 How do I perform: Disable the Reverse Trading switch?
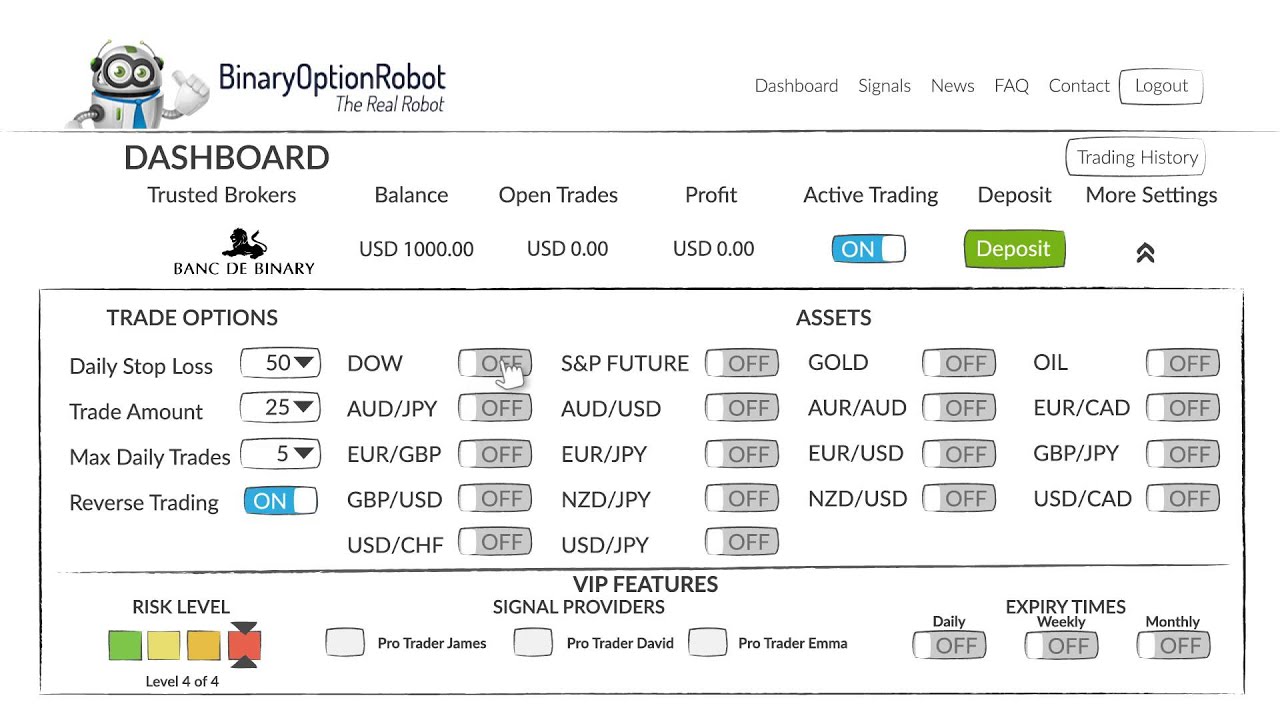[x=280, y=501]
